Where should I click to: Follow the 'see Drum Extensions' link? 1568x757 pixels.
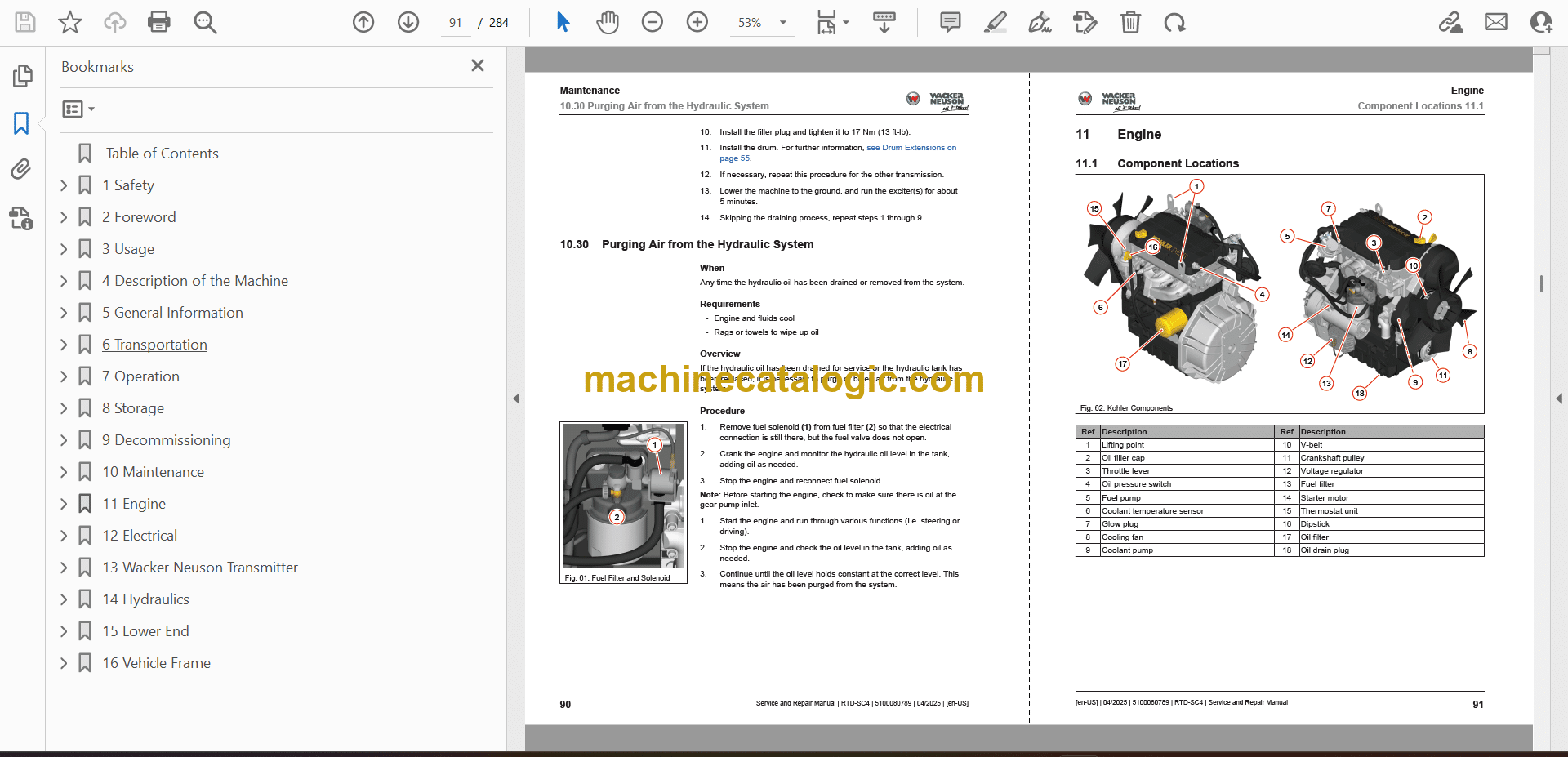[911, 148]
